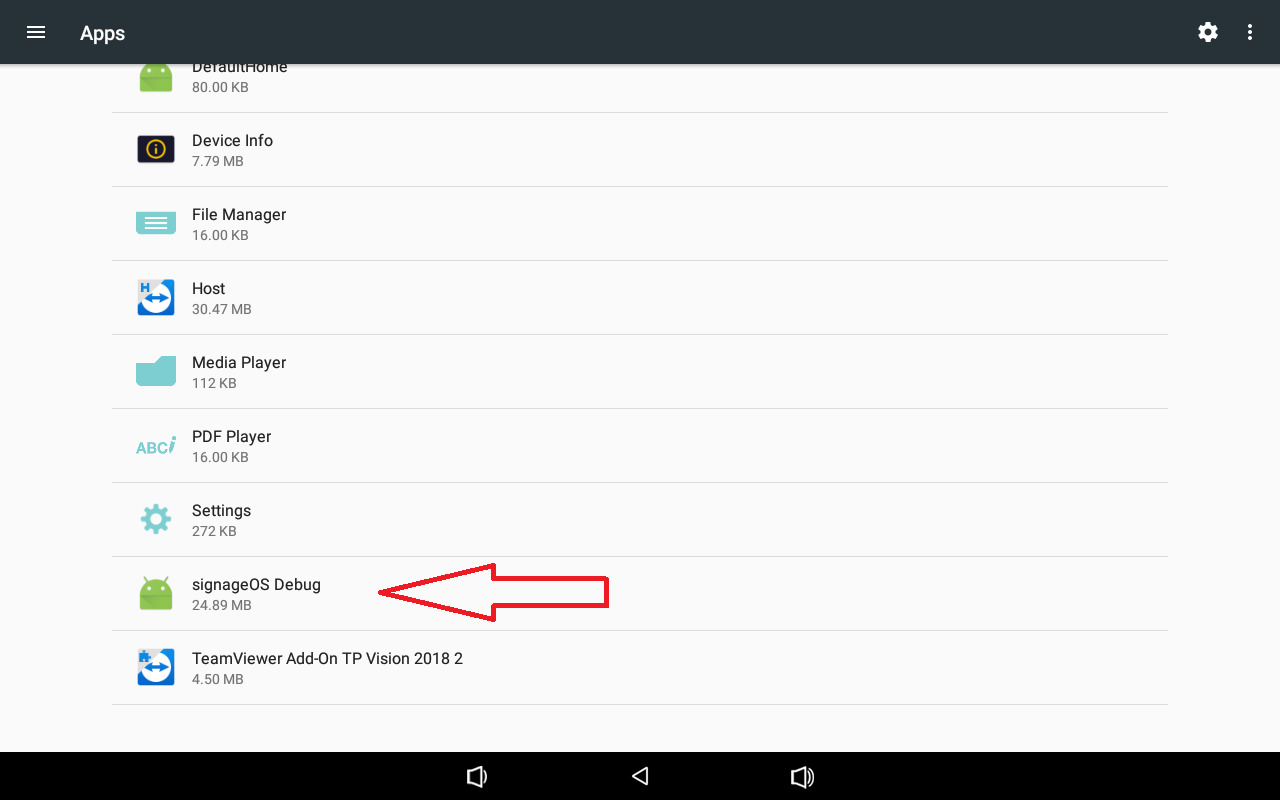Open the signageOS Debug app entry
1280x800 pixels.
point(640,594)
